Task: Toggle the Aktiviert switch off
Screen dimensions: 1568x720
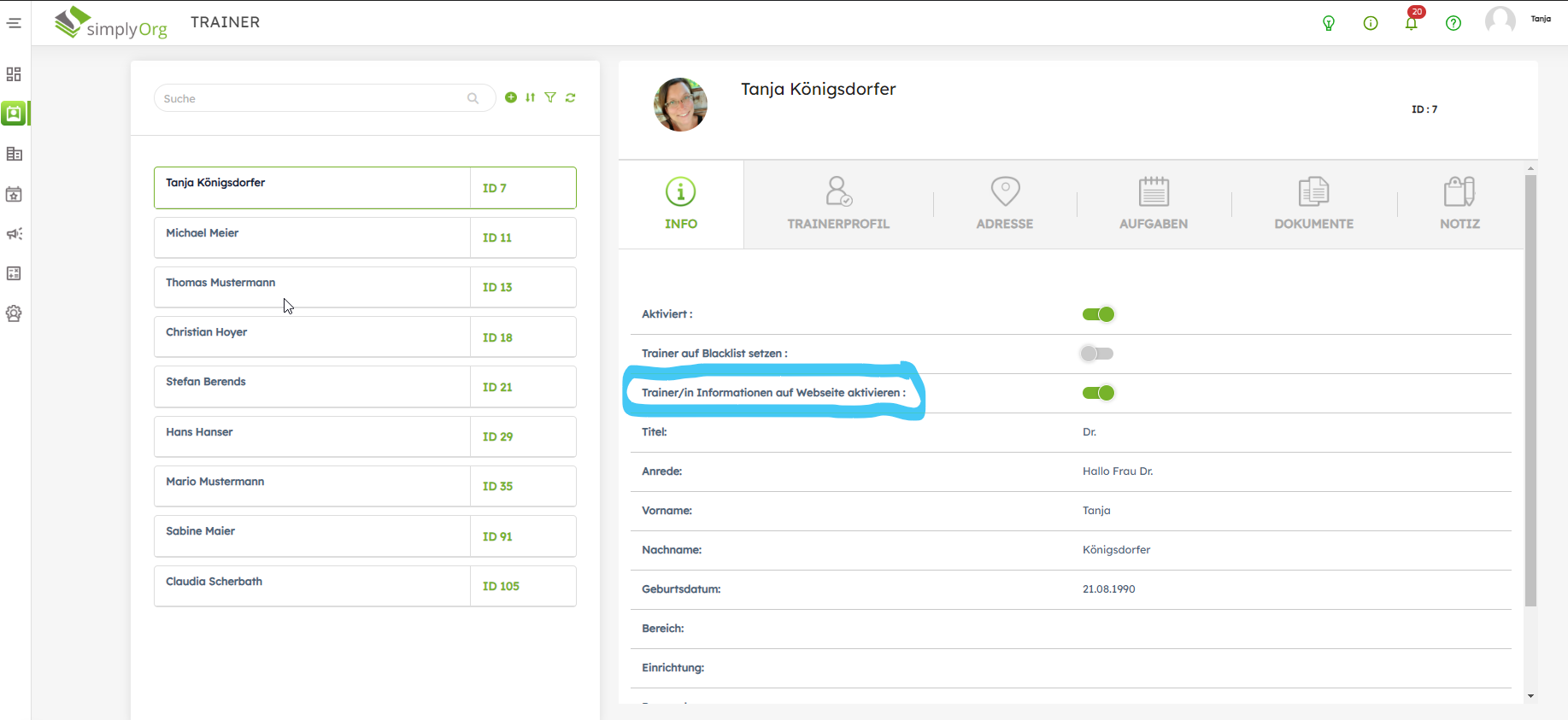Action: (x=1098, y=314)
